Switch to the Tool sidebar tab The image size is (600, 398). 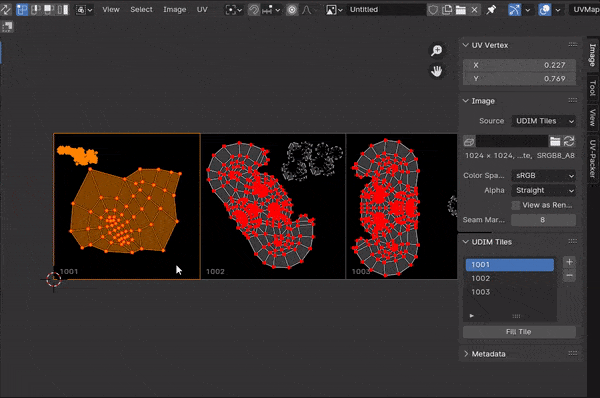(x=592, y=88)
